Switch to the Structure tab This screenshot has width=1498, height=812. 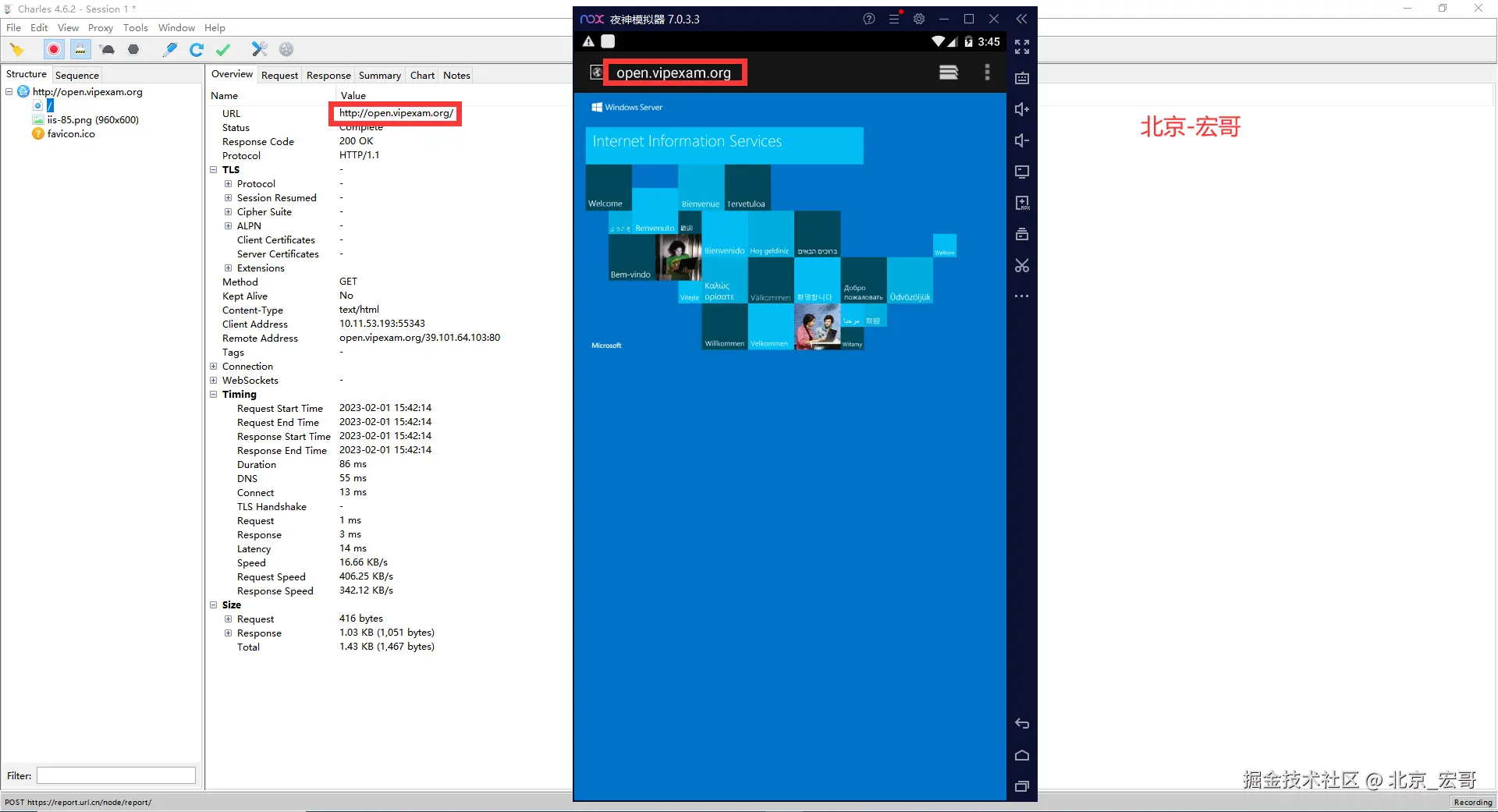[27, 75]
